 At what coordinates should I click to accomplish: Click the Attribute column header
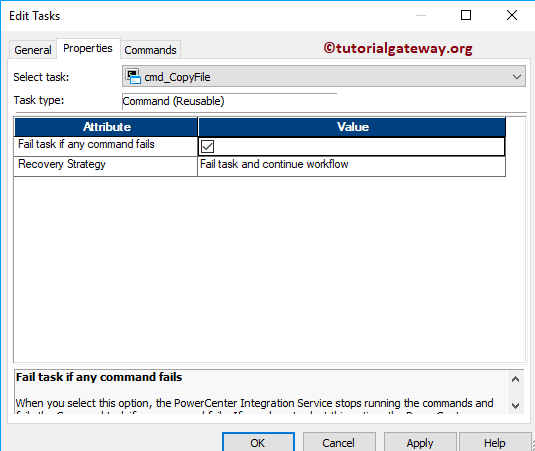click(106, 127)
